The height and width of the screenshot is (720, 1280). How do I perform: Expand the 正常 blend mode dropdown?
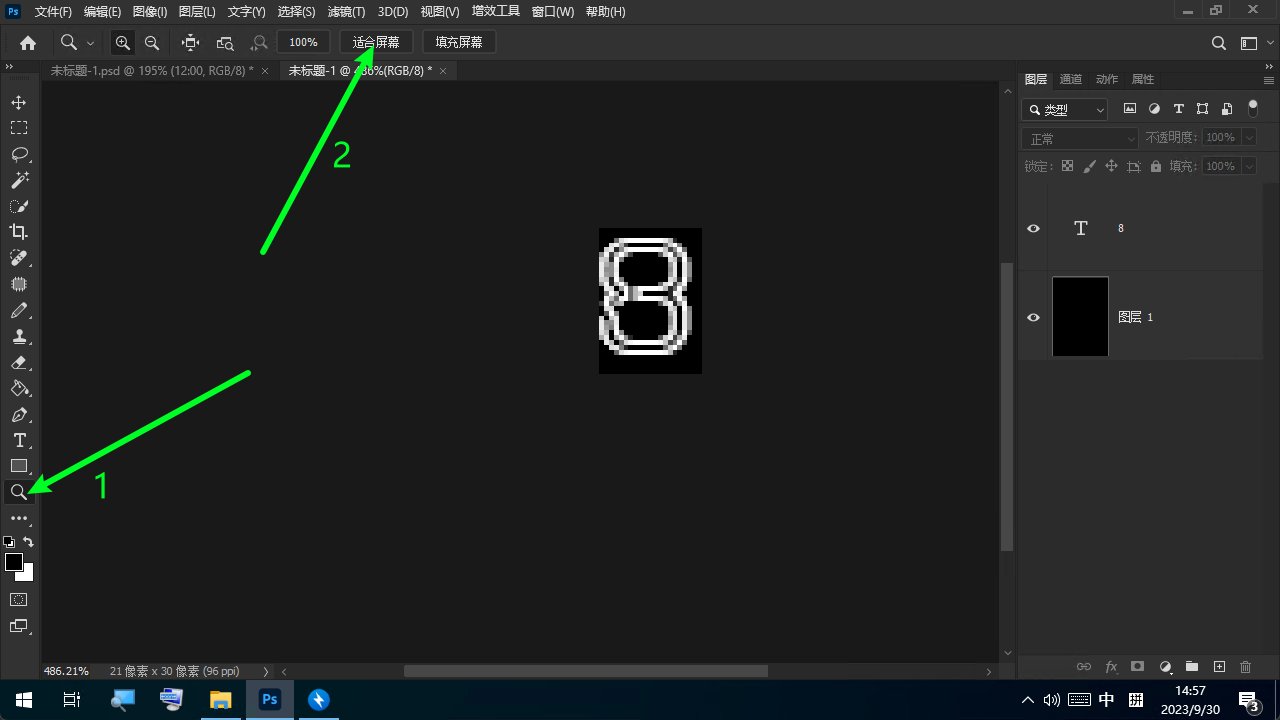(1080, 138)
